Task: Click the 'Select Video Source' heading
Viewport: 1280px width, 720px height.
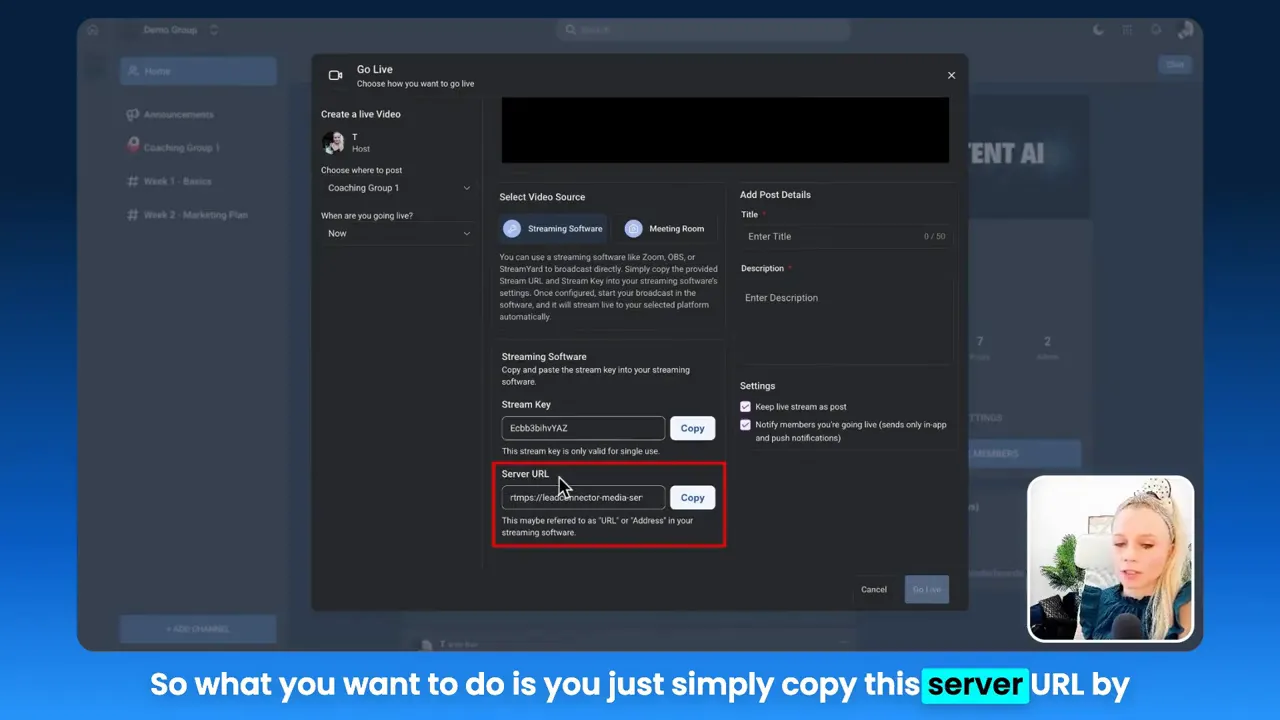Action: (x=542, y=197)
